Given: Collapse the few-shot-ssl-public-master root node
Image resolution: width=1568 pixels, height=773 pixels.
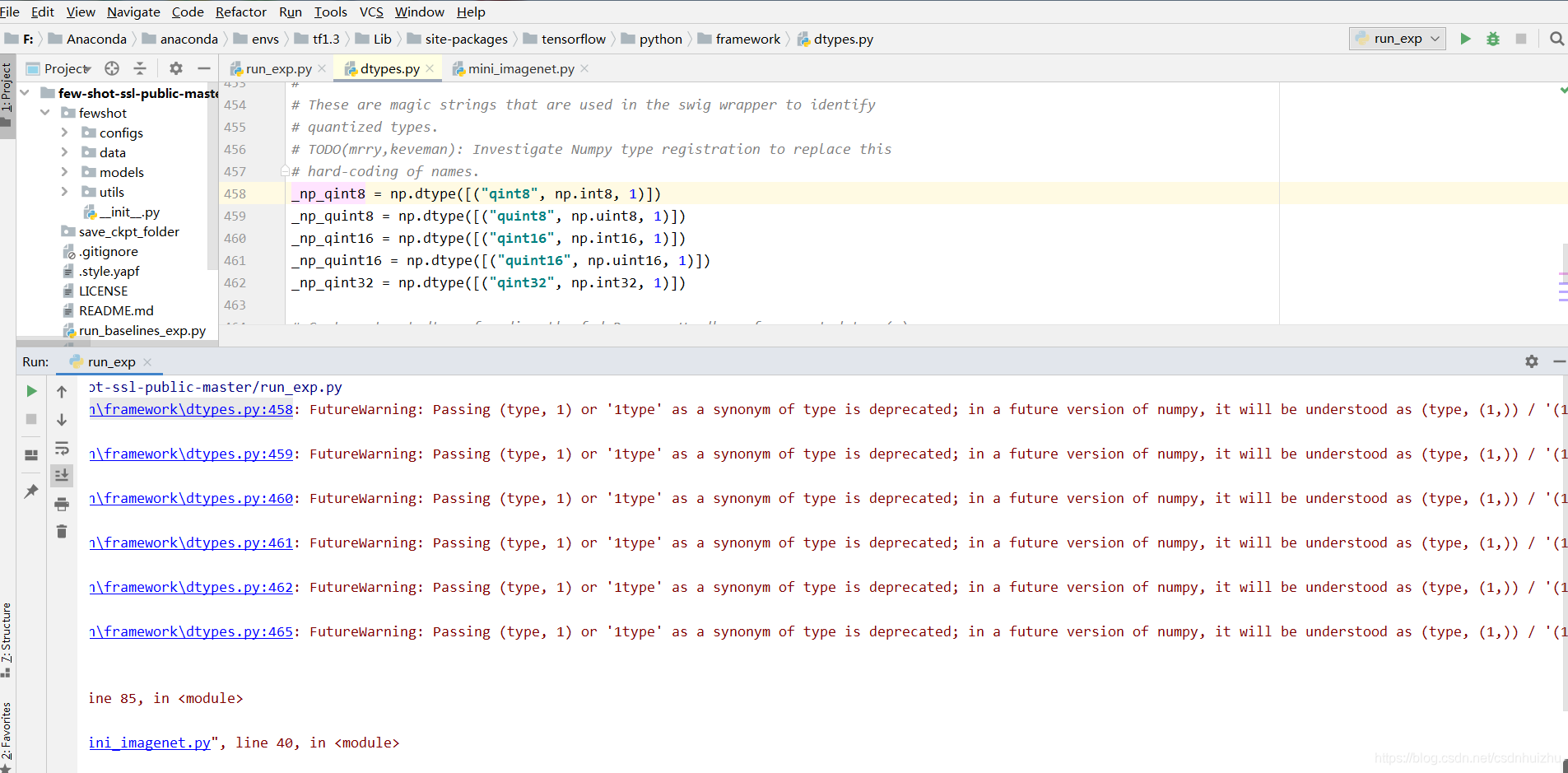Looking at the screenshot, I should pos(25,93).
